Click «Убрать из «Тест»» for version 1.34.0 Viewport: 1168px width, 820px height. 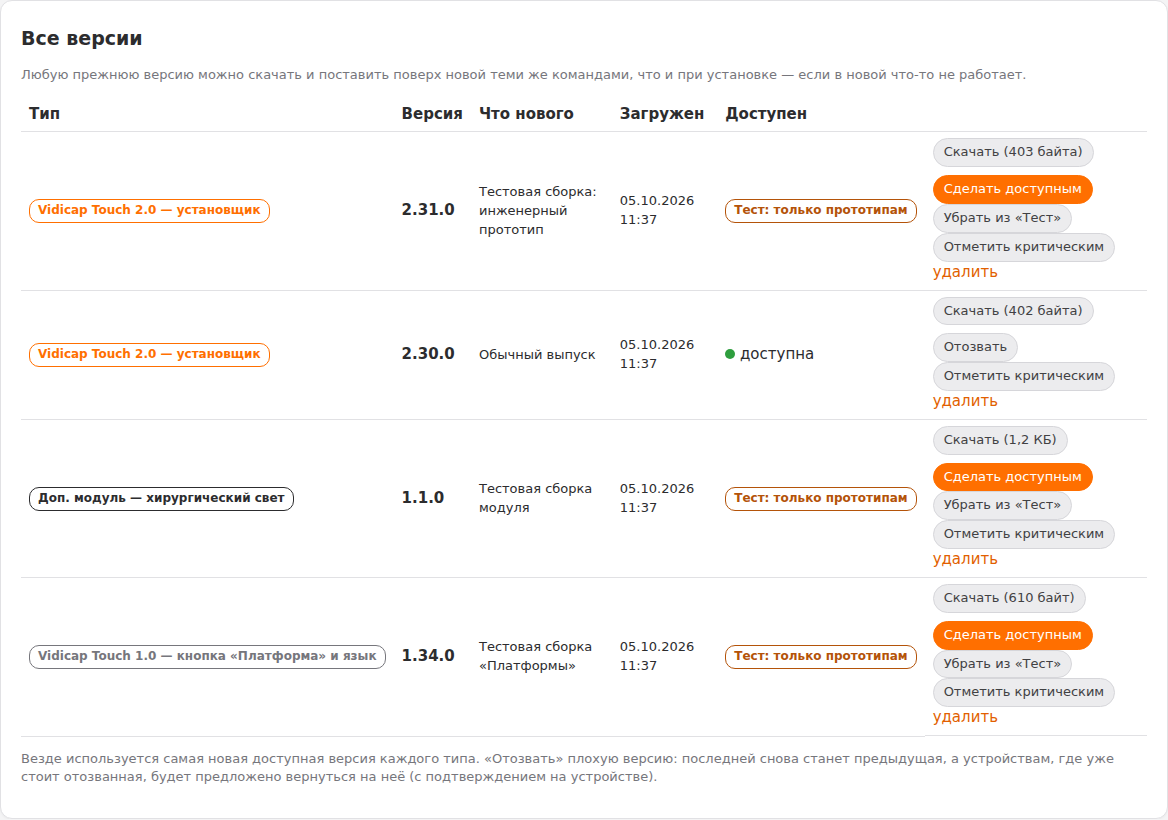1002,664
